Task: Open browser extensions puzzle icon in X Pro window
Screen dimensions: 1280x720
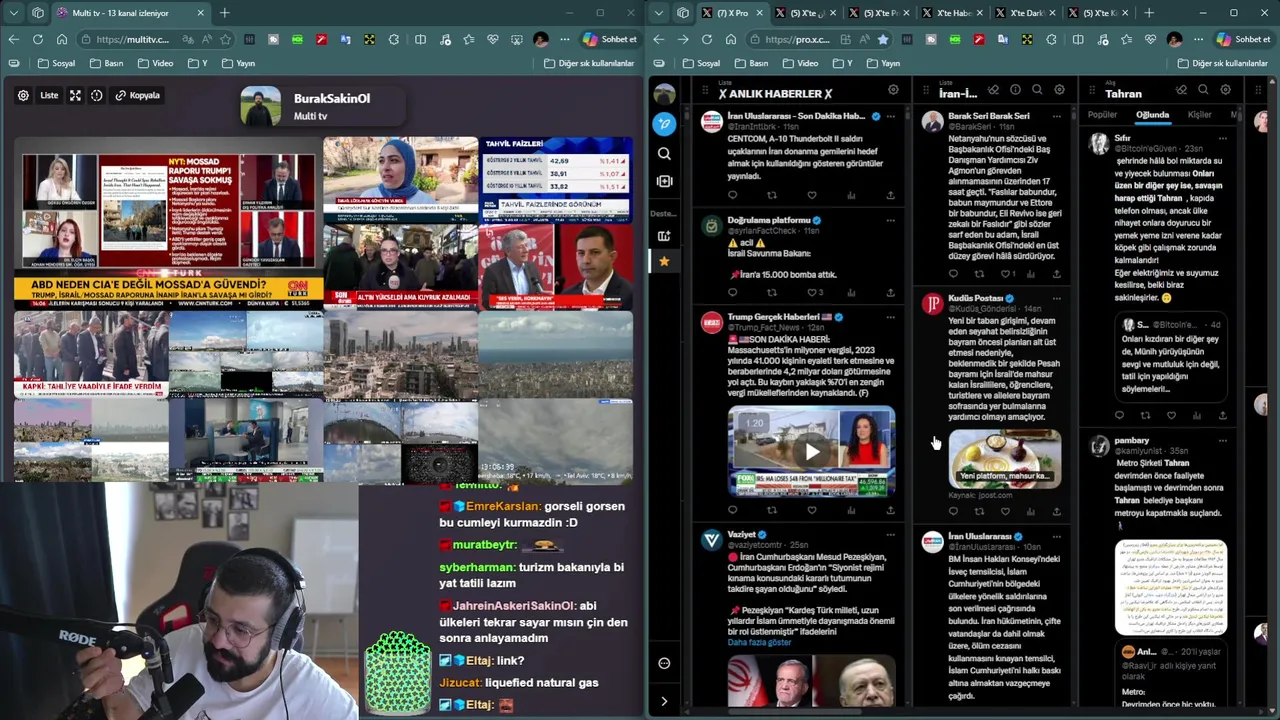Action: pos(1051,39)
